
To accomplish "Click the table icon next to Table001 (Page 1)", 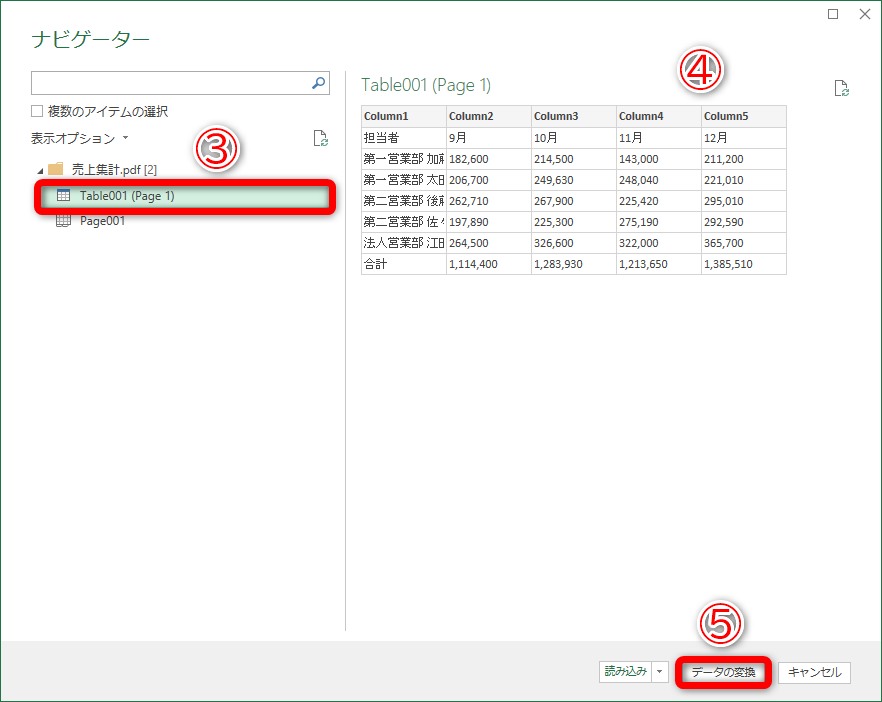I will point(64,195).
